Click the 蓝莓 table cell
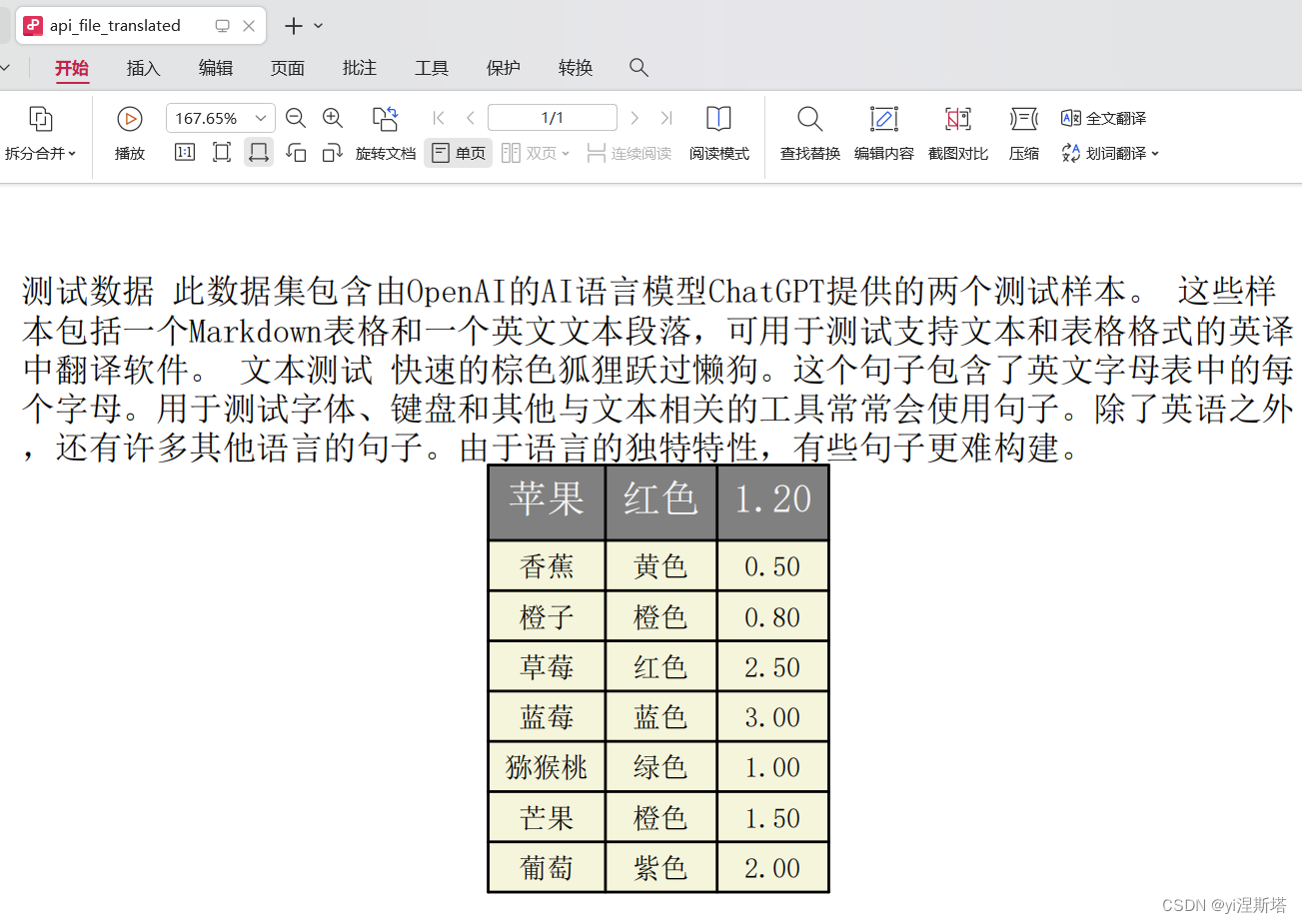The image size is (1302, 924). coord(547,716)
